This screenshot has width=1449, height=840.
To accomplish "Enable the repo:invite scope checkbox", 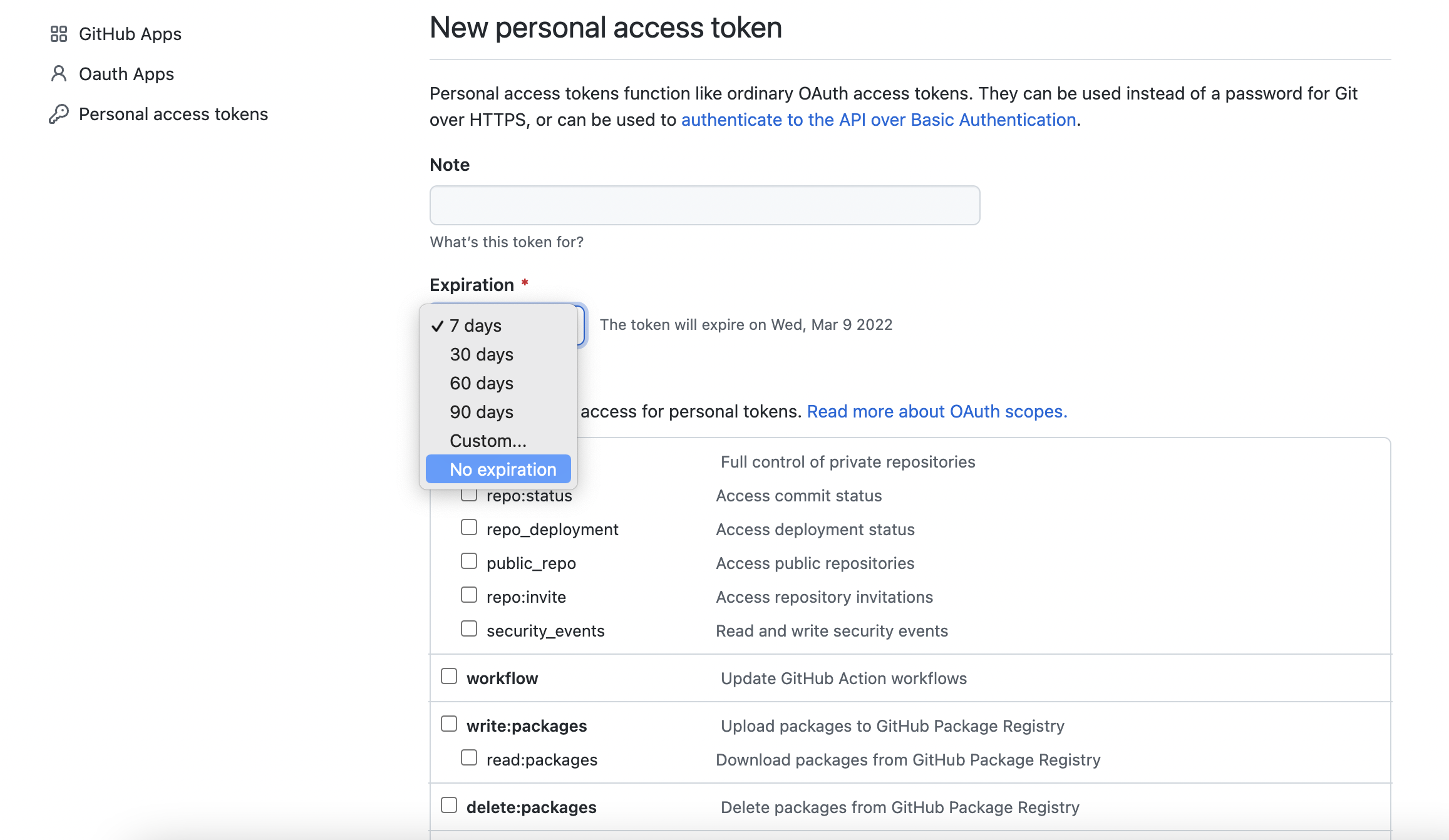I will [x=469, y=595].
